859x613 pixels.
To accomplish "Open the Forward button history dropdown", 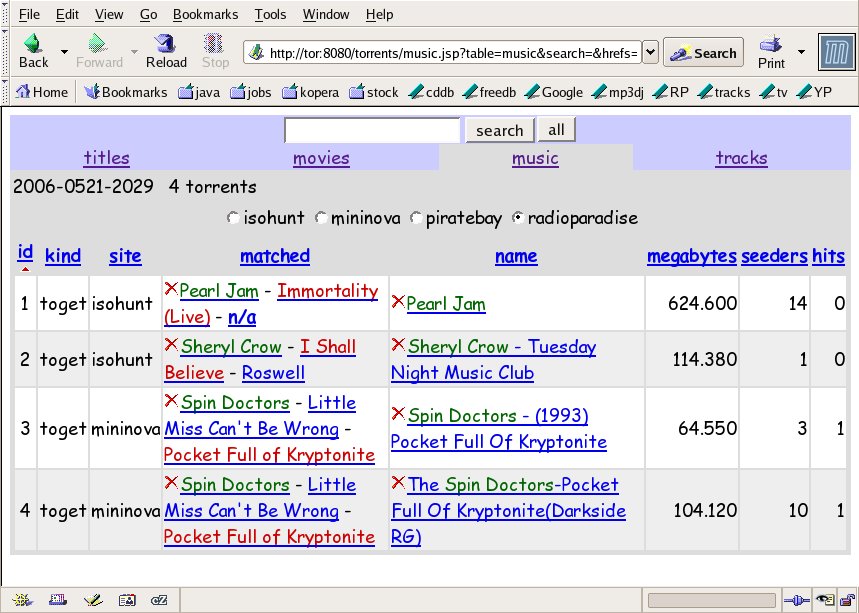I will [x=134, y=52].
